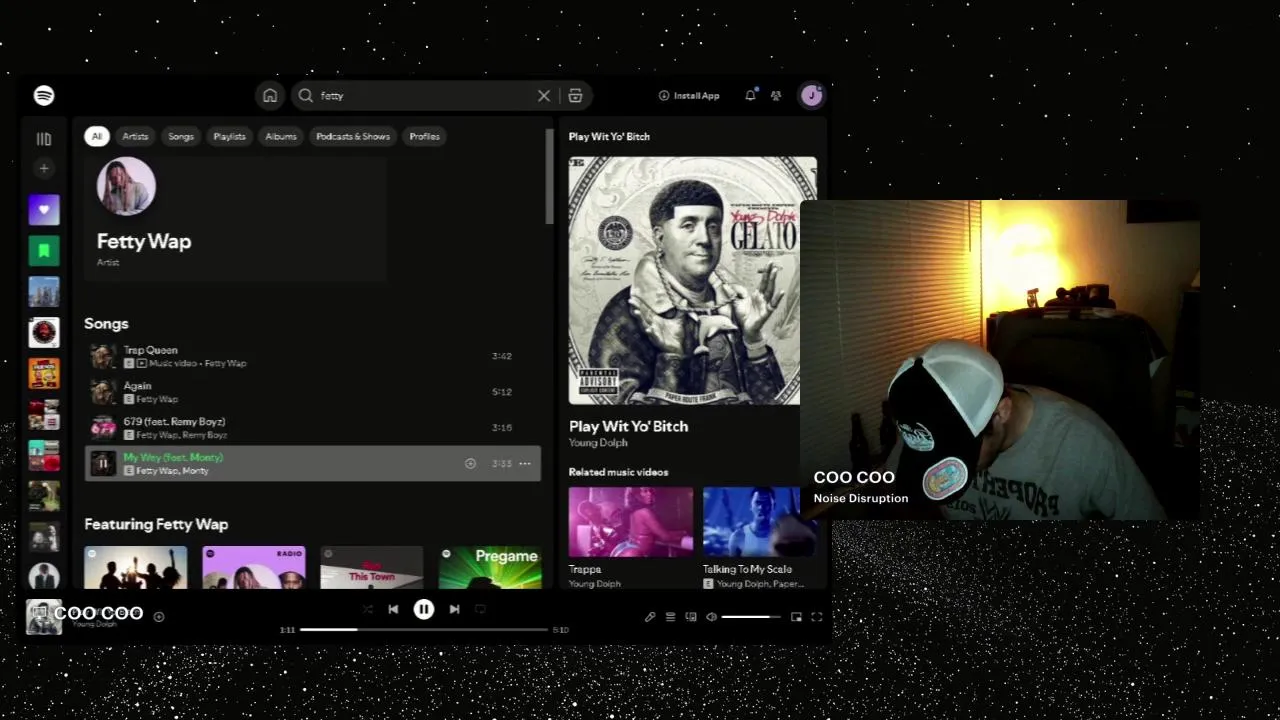
Task: Add current track to Liked Songs
Action: tap(159, 617)
